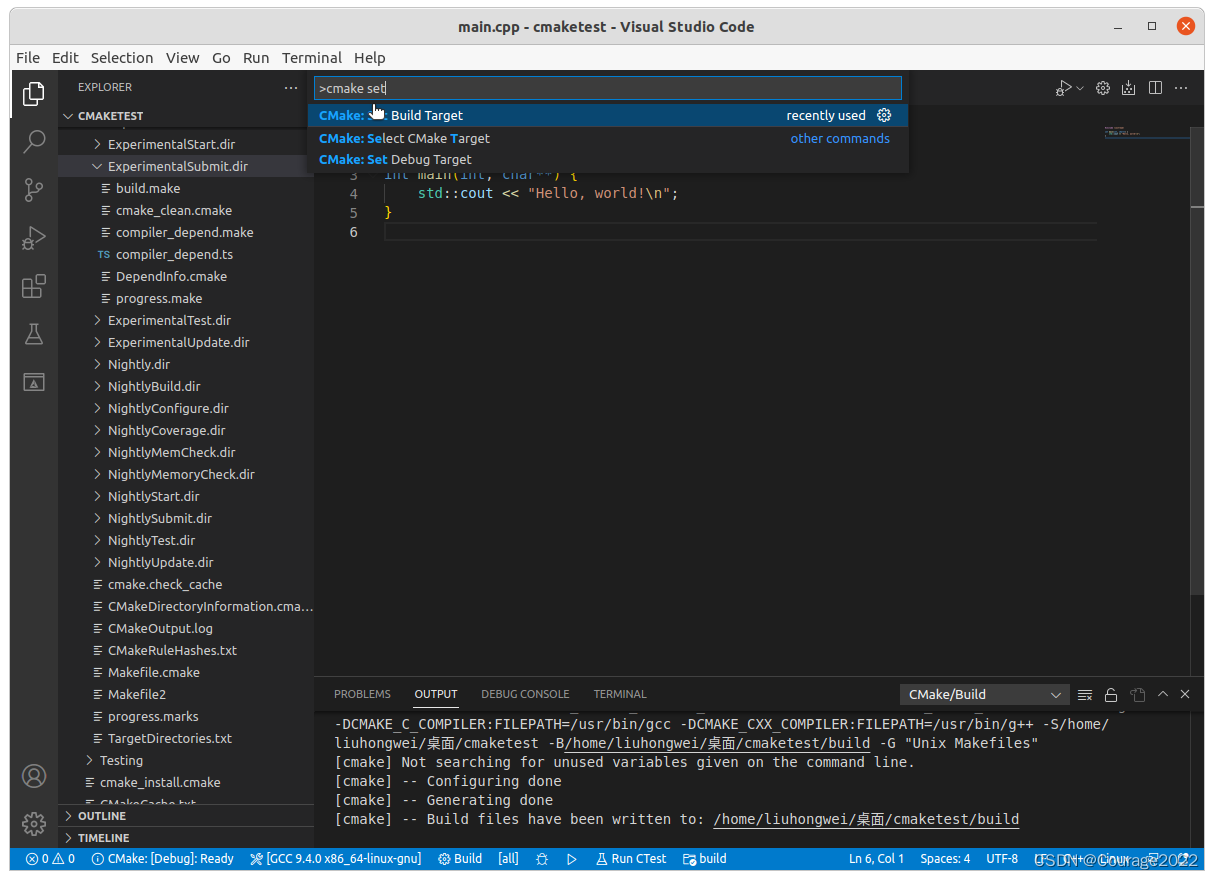
Task: Launch target with status bar play icon
Action: coord(572,859)
